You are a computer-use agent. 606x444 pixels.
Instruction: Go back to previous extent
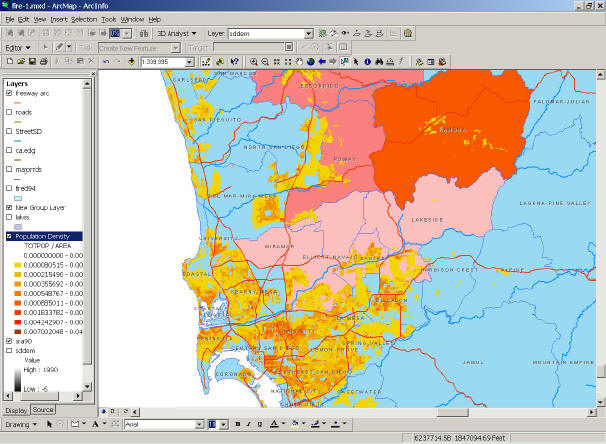click(x=322, y=62)
